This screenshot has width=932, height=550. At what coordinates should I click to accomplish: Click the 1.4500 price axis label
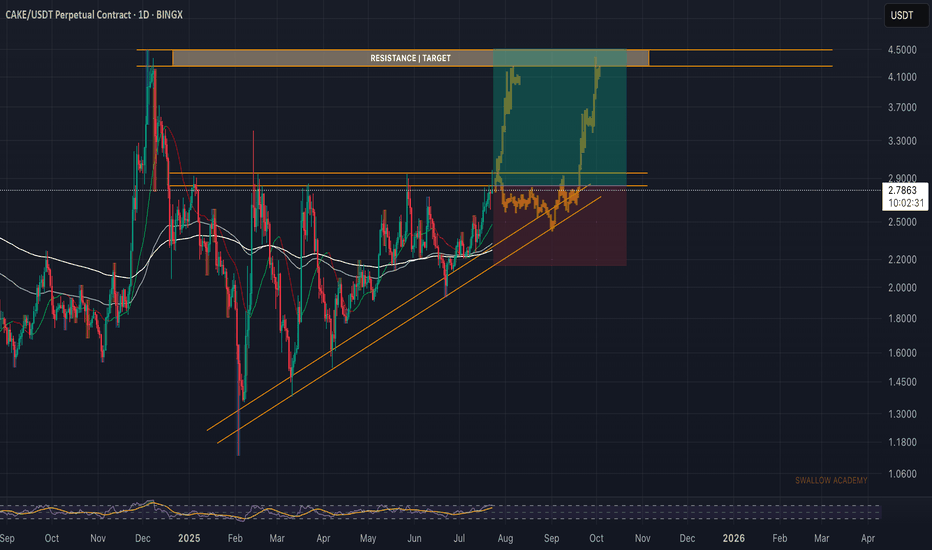(902, 382)
